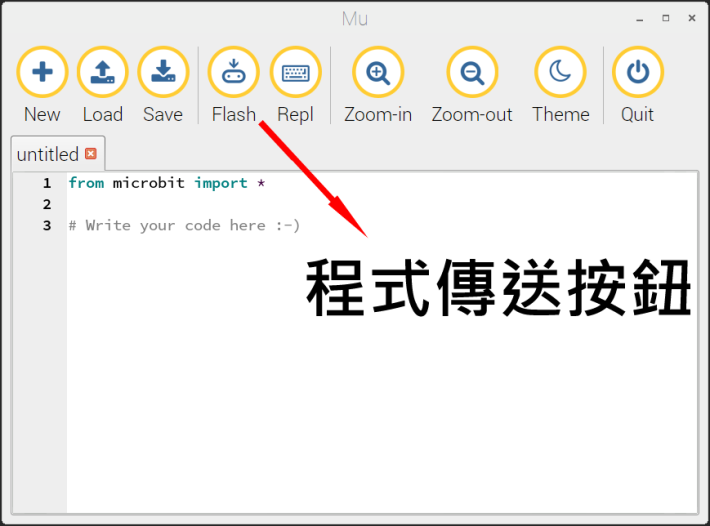Open a file using the Load icon
Viewport: 710px width, 526px height.
tap(103, 72)
